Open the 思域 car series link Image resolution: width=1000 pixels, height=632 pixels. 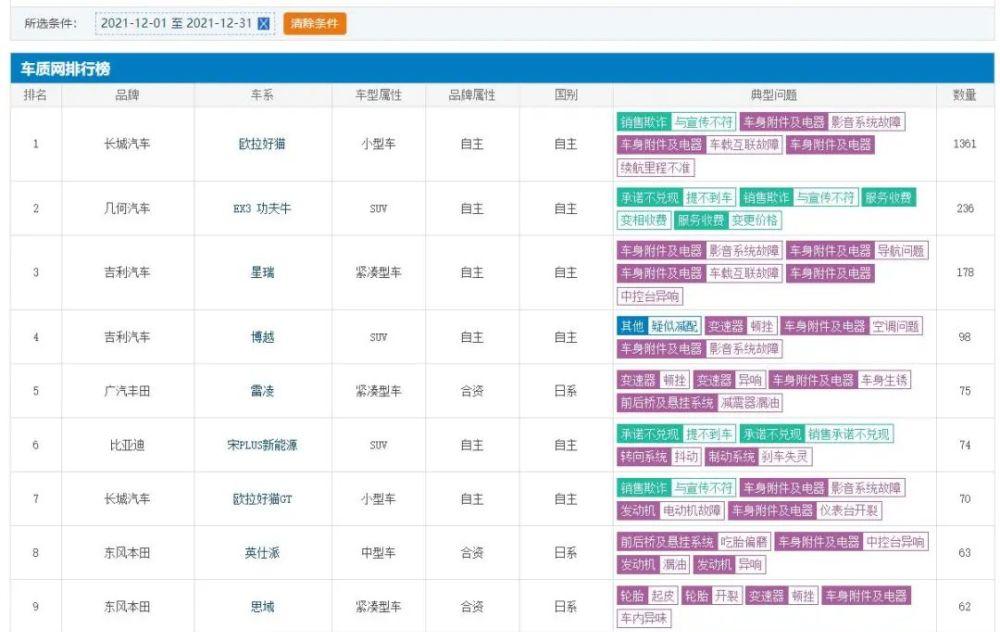pos(262,606)
